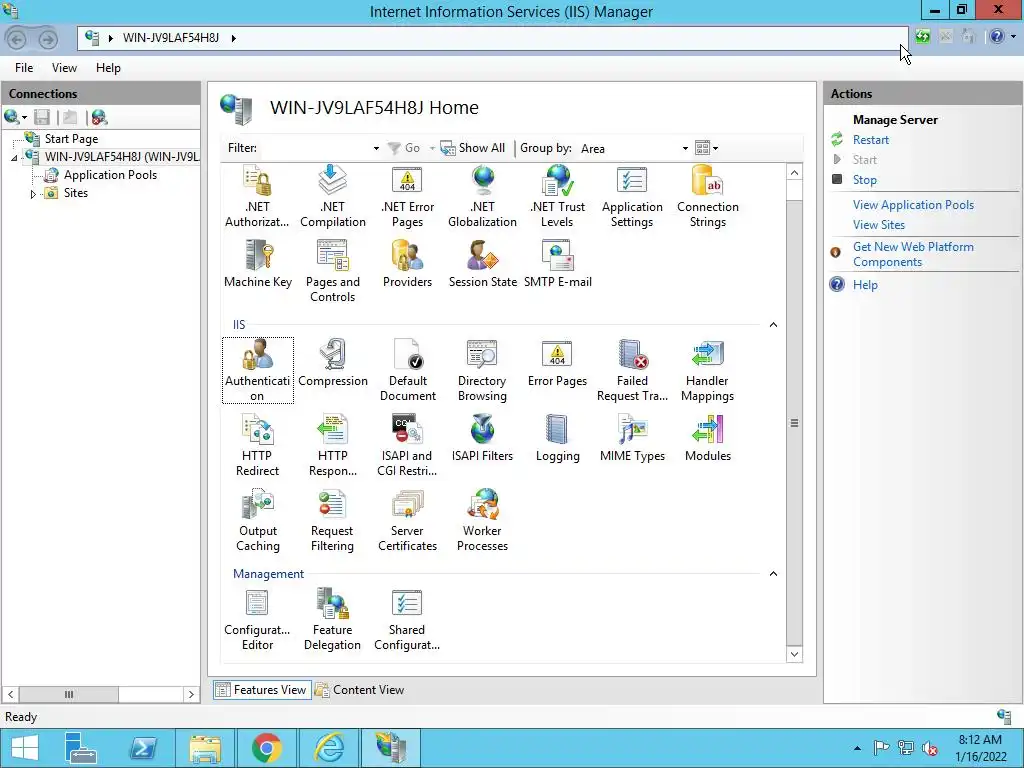Viewport: 1024px width, 768px height.
Task: Open Handler Mappings feature
Action: [x=708, y=370]
